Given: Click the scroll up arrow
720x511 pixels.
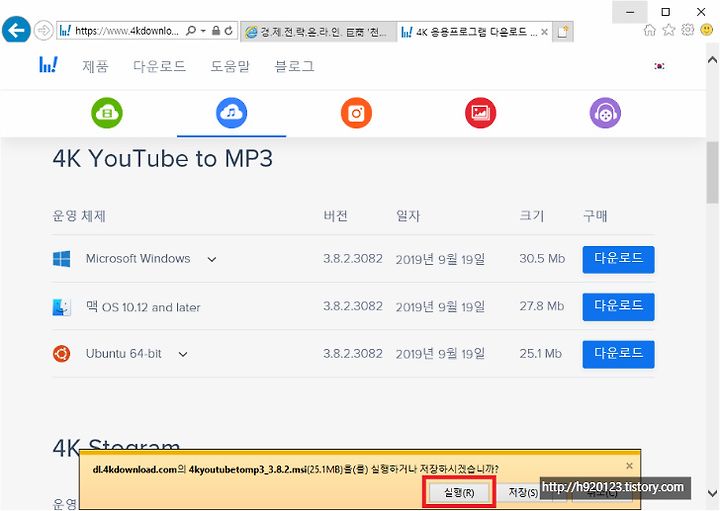Looking at the screenshot, I should [712, 60].
